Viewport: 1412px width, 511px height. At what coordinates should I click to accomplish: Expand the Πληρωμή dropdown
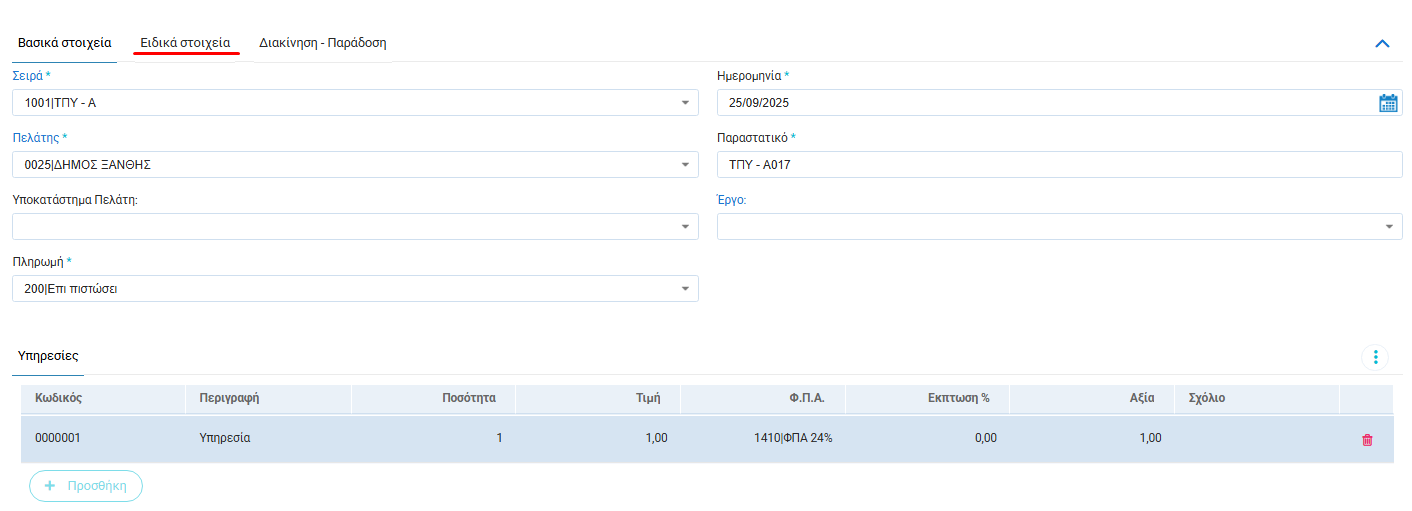685,289
